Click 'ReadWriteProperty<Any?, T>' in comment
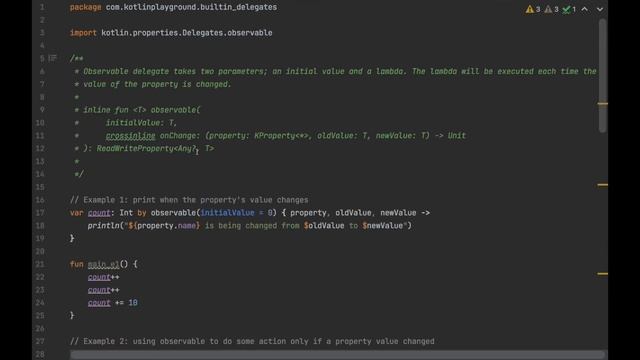The width and height of the screenshot is (640, 360). pos(155,149)
